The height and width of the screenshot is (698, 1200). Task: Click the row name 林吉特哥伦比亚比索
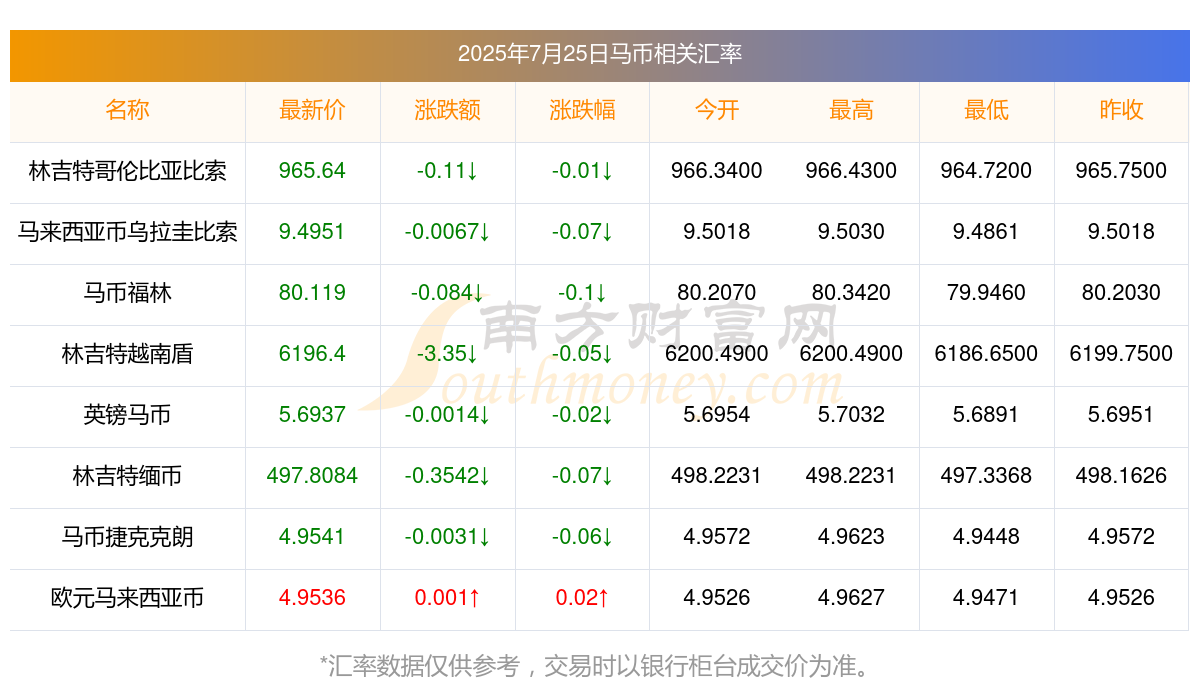(127, 171)
